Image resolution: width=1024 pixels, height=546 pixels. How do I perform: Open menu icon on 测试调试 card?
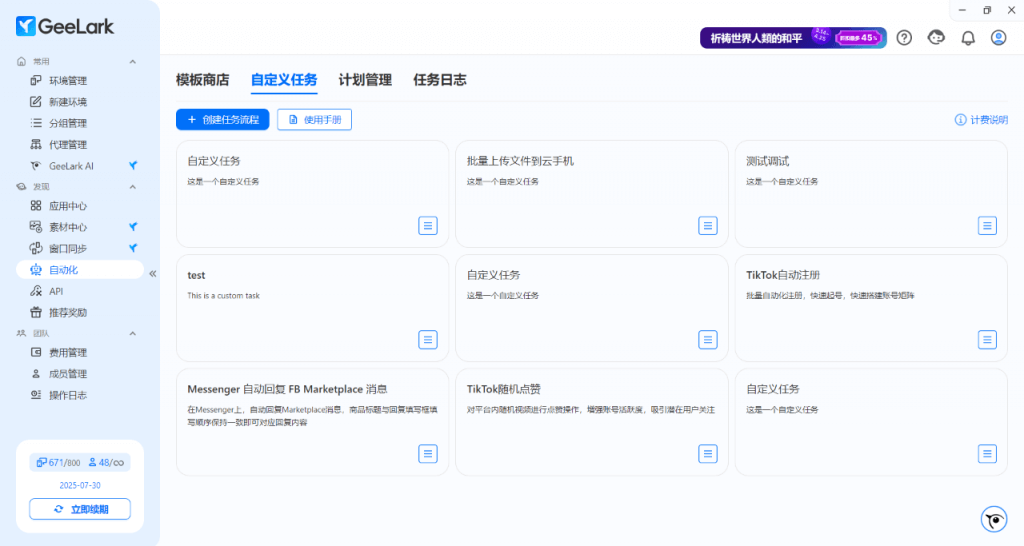click(x=987, y=226)
